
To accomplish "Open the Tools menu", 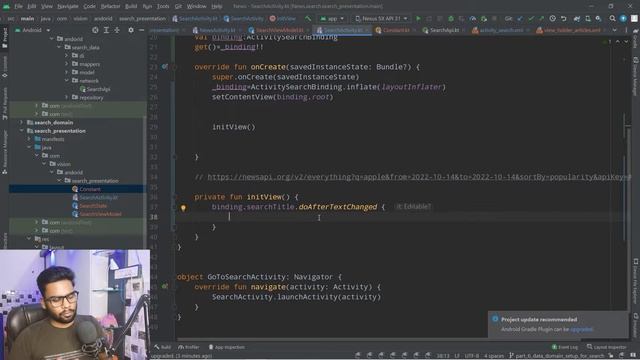I will (163, 6).
